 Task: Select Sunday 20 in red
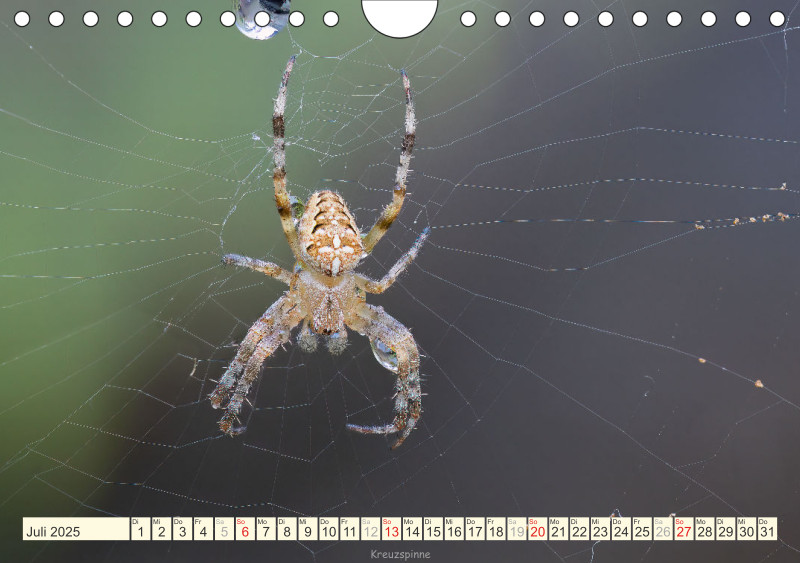coord(538,529)
